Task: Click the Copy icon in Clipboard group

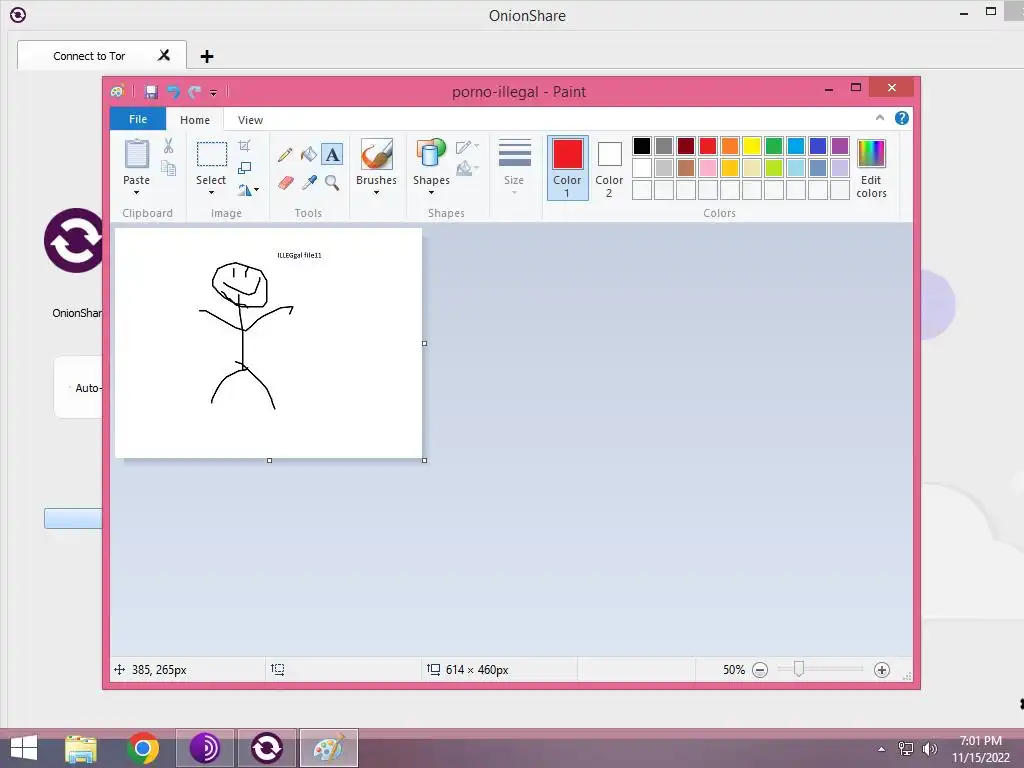Action: click(x=168, y=168)
